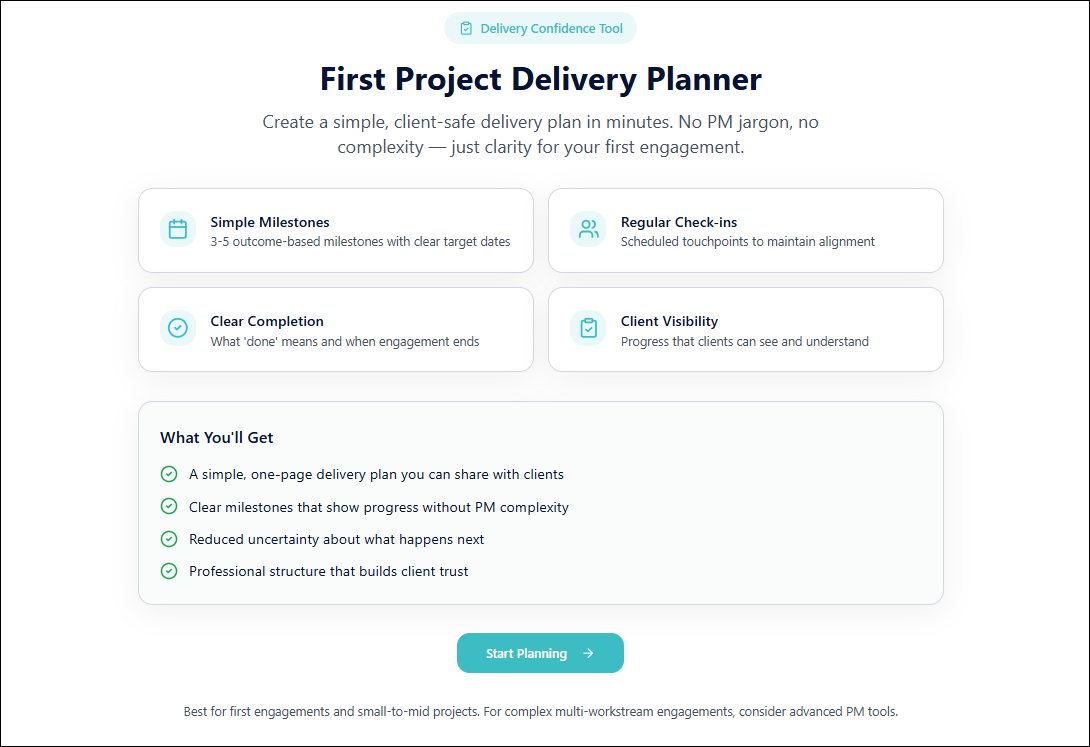This screenshot has width=1090, height=747.
Task: Click the green check next to Professional structure
Action: [169, 571]
